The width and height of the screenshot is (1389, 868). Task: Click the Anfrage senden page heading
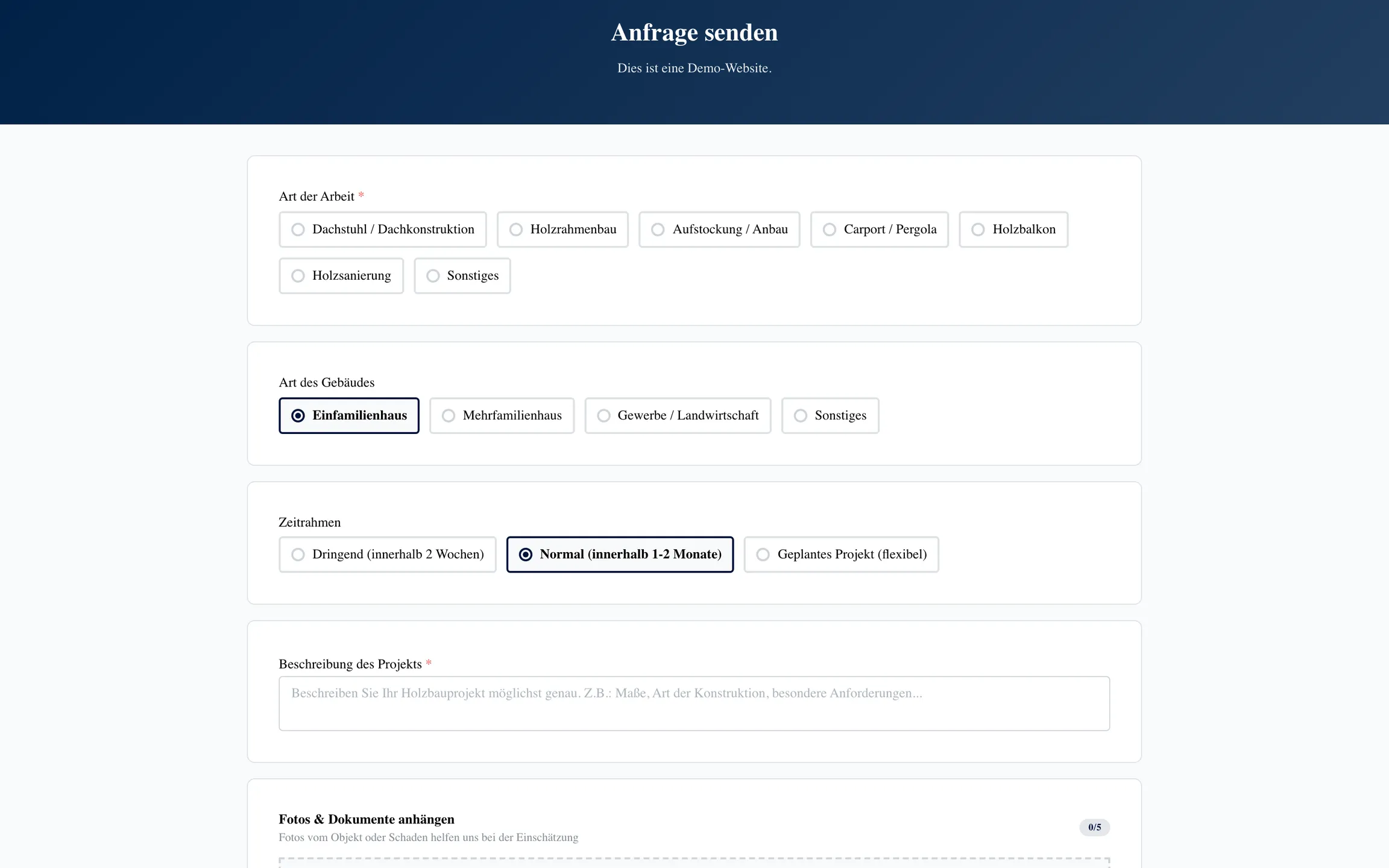(x=694, y=33)
